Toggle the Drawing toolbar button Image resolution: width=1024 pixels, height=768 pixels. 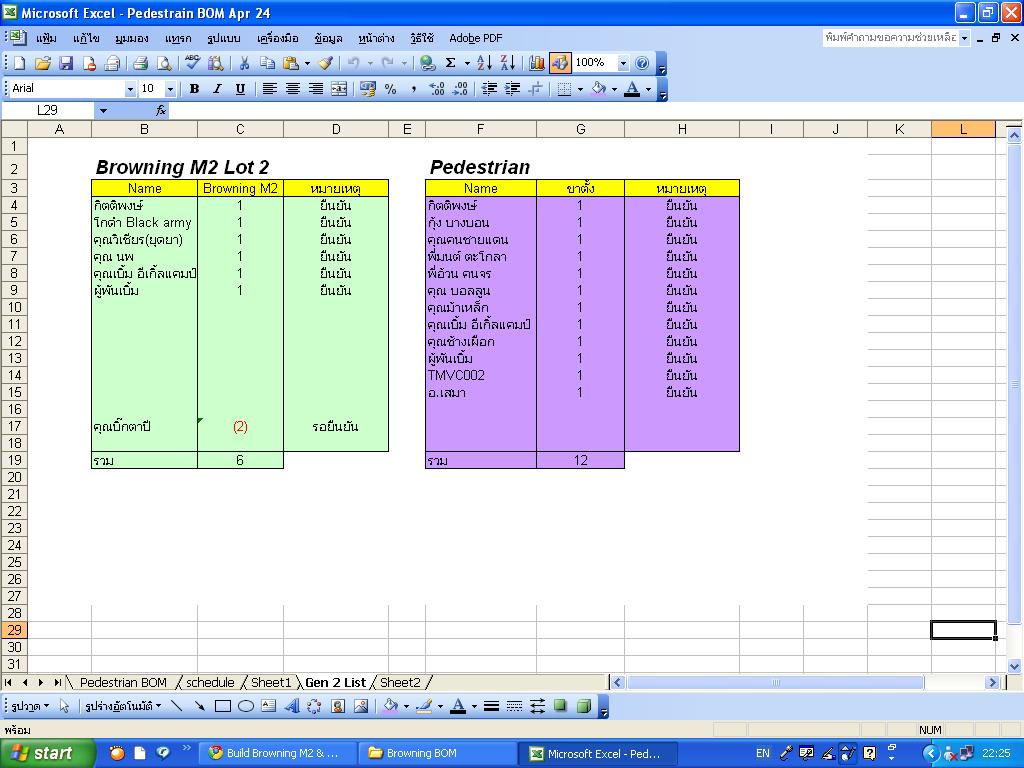point(560,63)
